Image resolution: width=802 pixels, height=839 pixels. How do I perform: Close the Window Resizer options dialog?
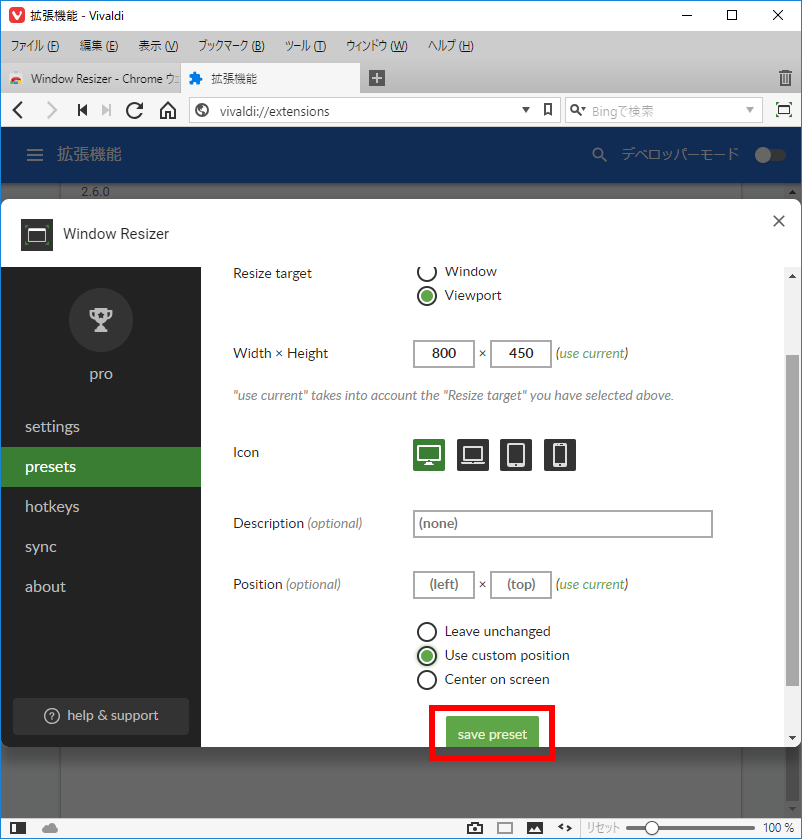point(778,221)
